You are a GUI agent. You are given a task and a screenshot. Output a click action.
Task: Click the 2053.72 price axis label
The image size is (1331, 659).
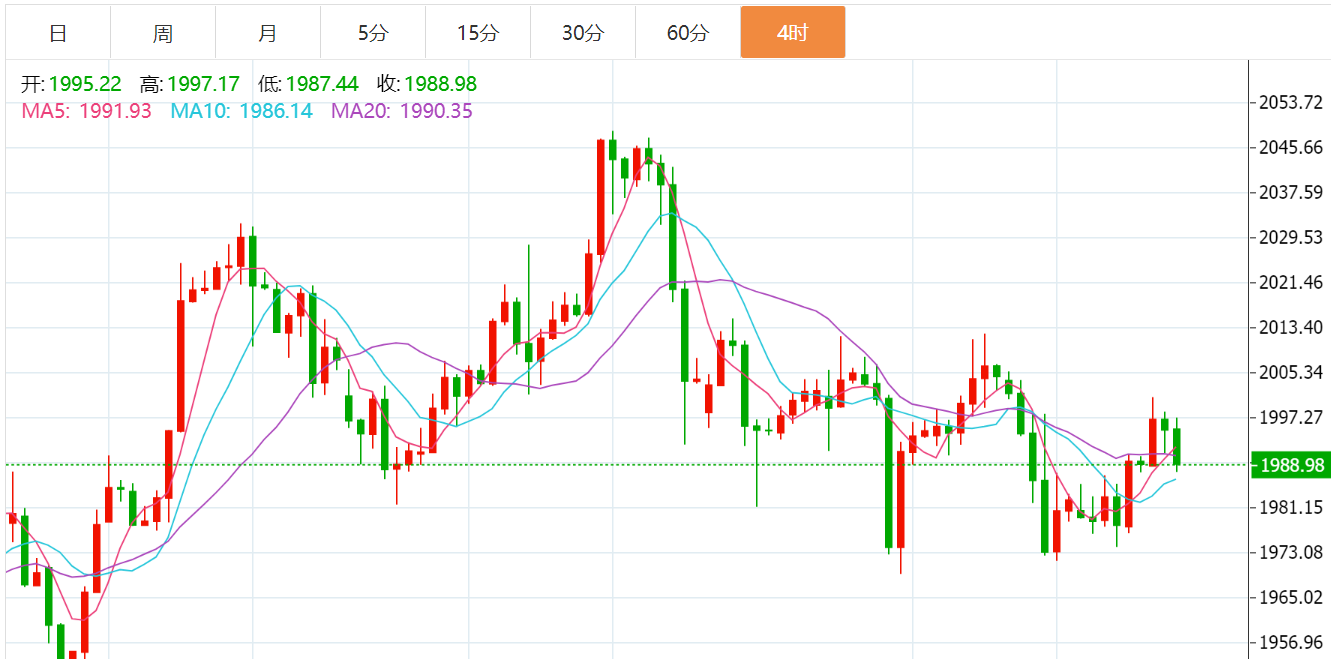(1291, 102)
